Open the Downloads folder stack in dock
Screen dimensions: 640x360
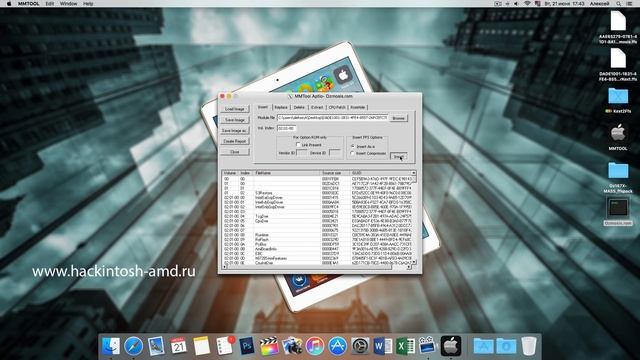click(x=506, y=346)
